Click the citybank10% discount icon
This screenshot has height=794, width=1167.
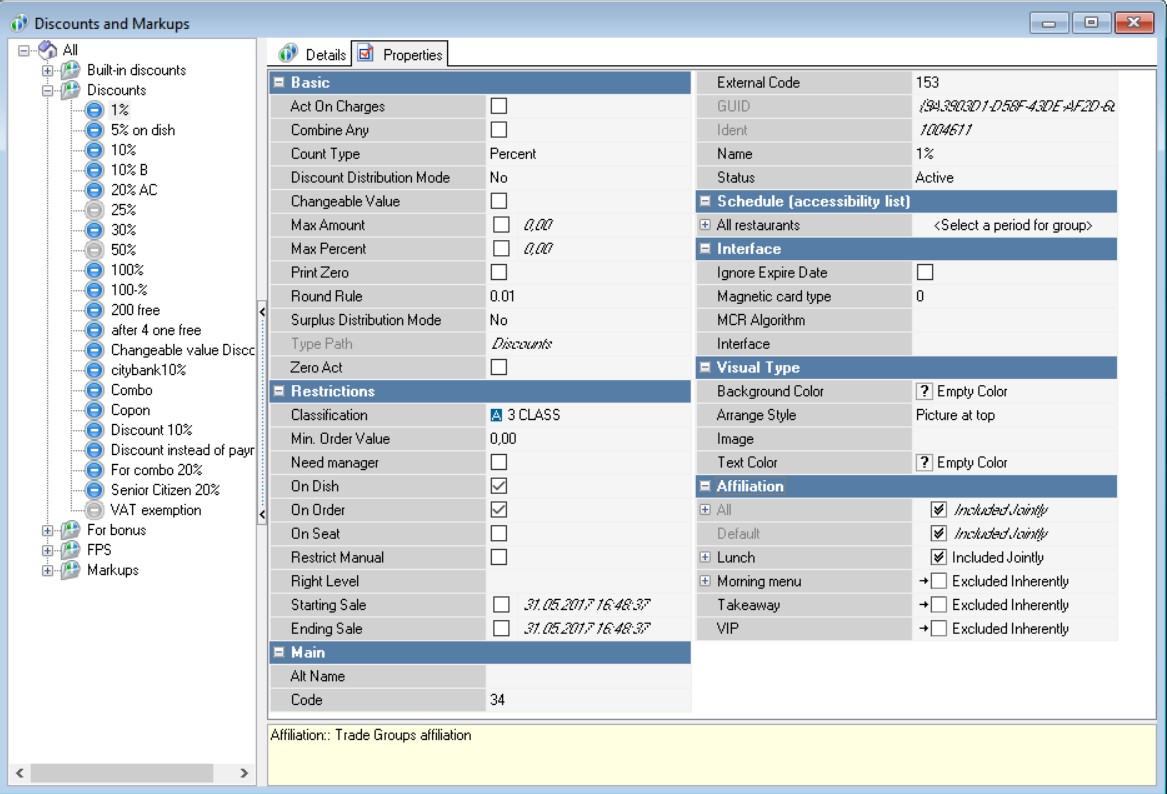(x=94, y=370)
